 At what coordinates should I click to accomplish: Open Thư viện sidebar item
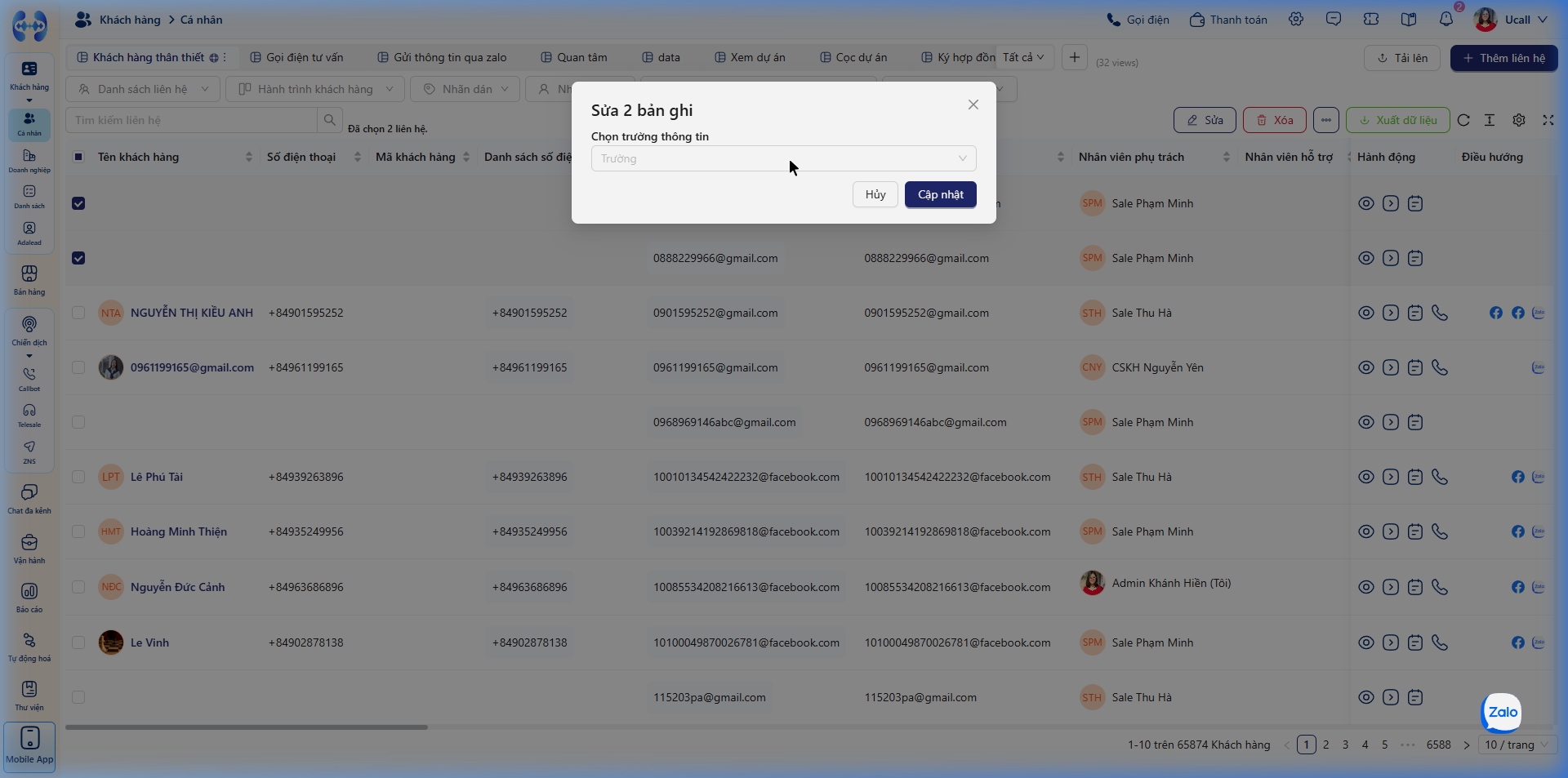coord(29,696)
